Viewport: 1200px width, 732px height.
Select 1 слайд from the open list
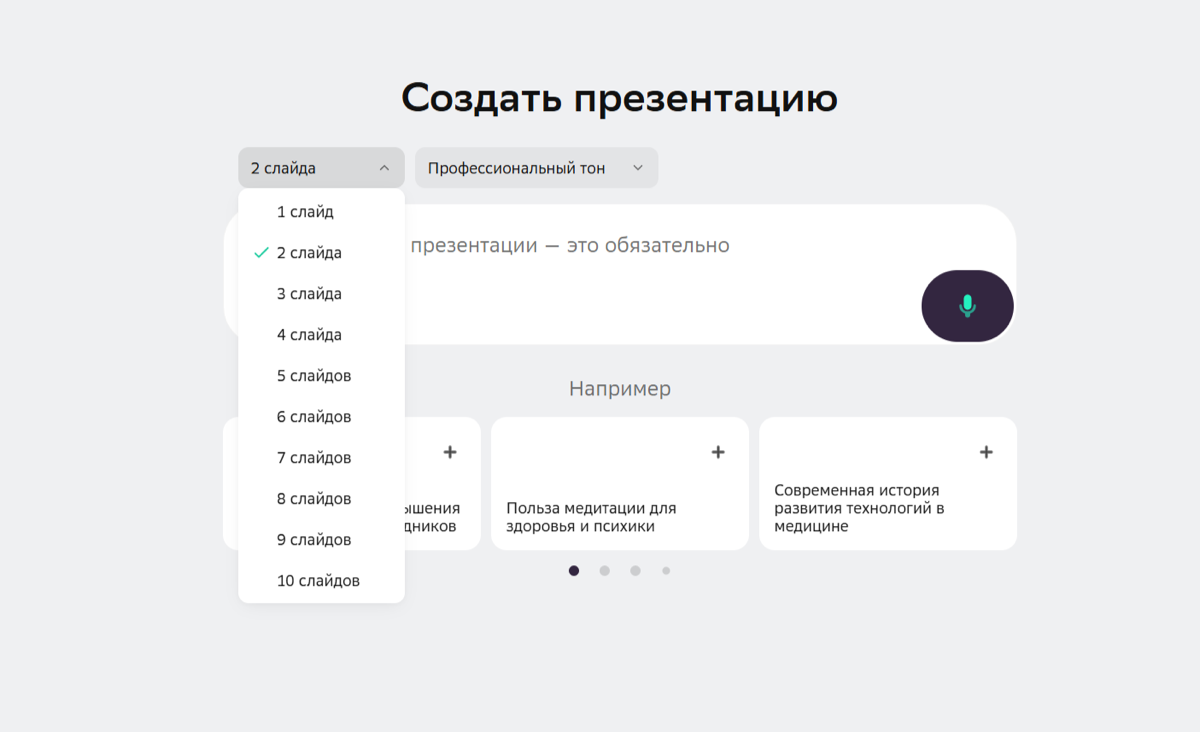(x=306, y=211)
